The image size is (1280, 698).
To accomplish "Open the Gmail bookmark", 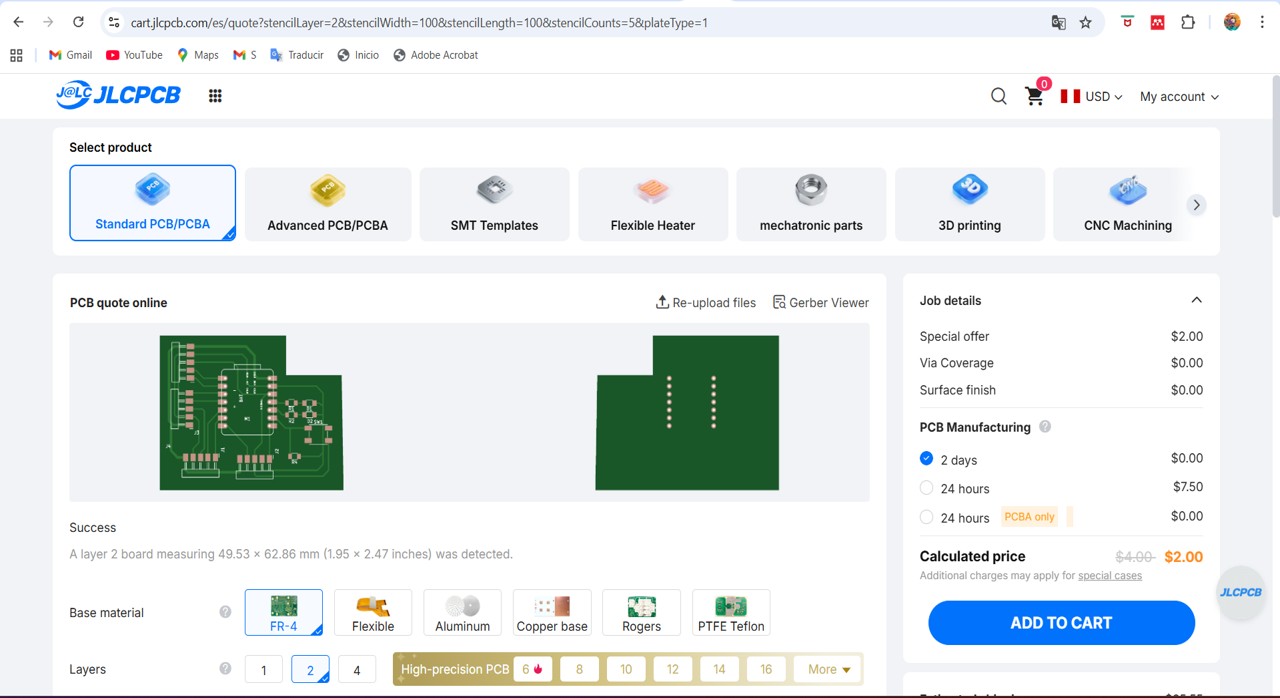I will coord(70,55).
